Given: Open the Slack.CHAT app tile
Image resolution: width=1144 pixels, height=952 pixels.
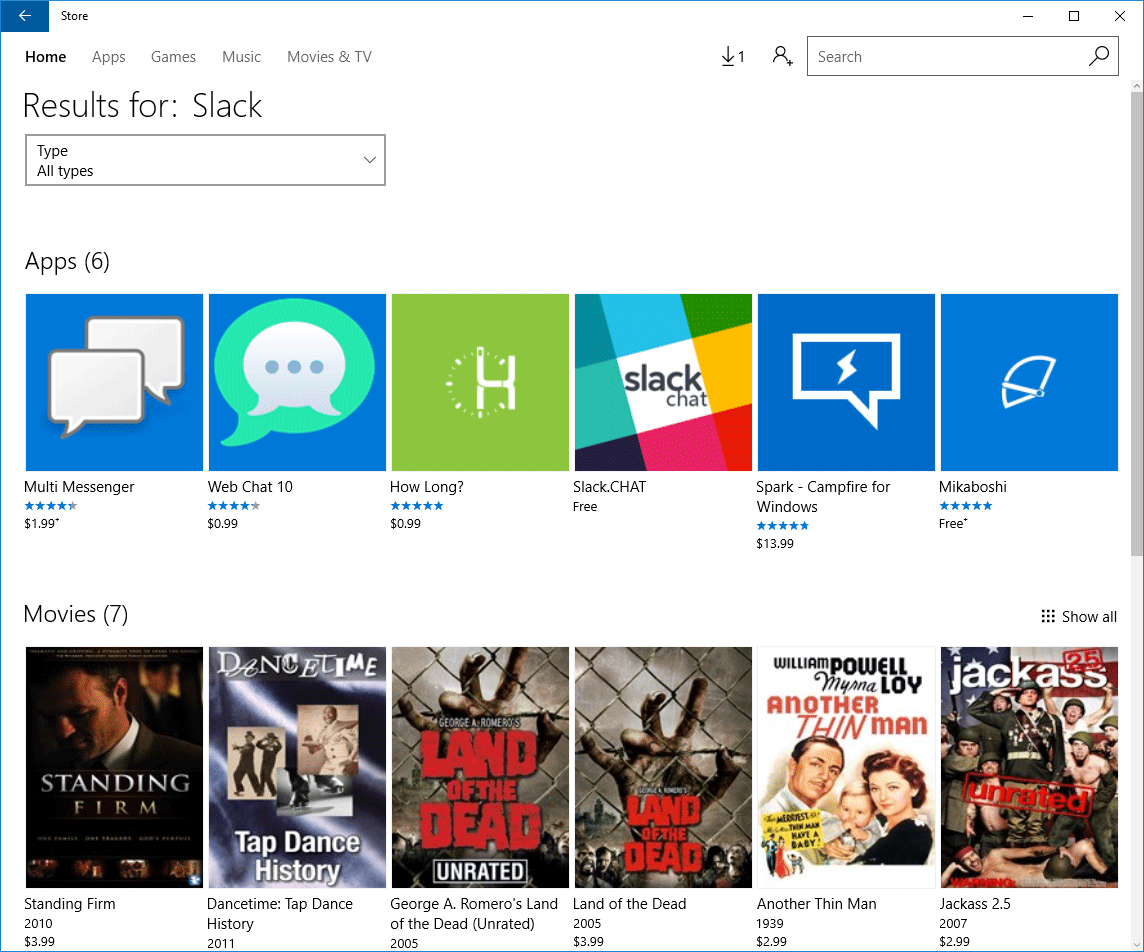Looking at the screenshot, I should (x=663, y=382).
